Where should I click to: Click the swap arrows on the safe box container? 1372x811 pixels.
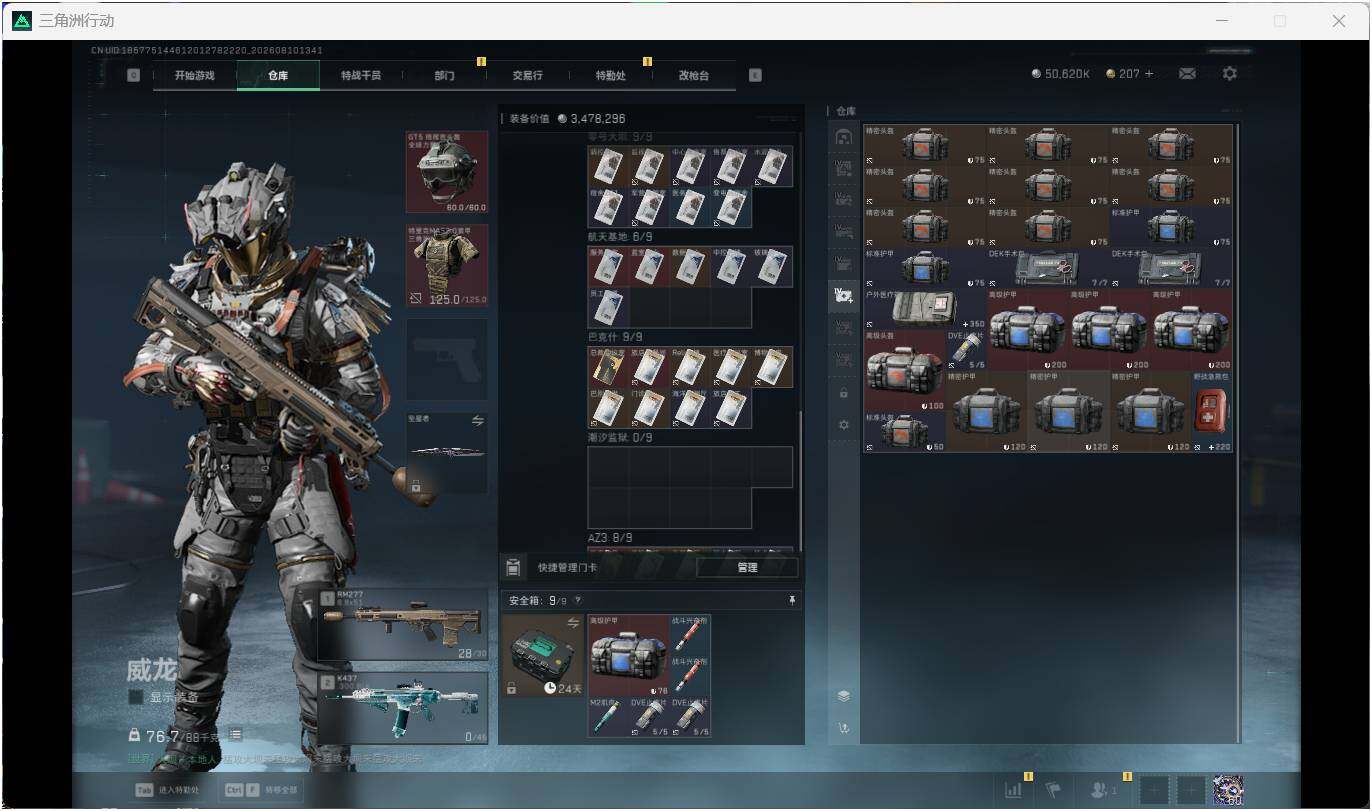tap(573, 622)
